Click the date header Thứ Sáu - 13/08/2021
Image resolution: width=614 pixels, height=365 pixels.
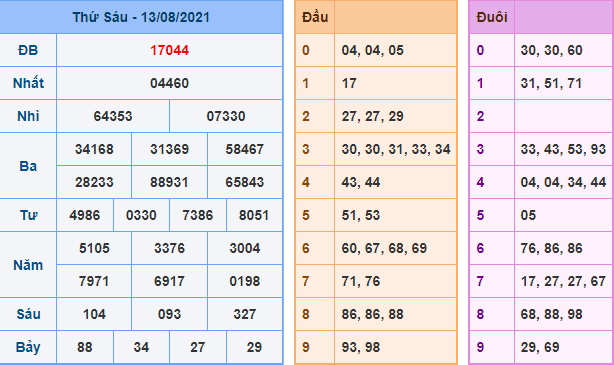tap(141, 17)
